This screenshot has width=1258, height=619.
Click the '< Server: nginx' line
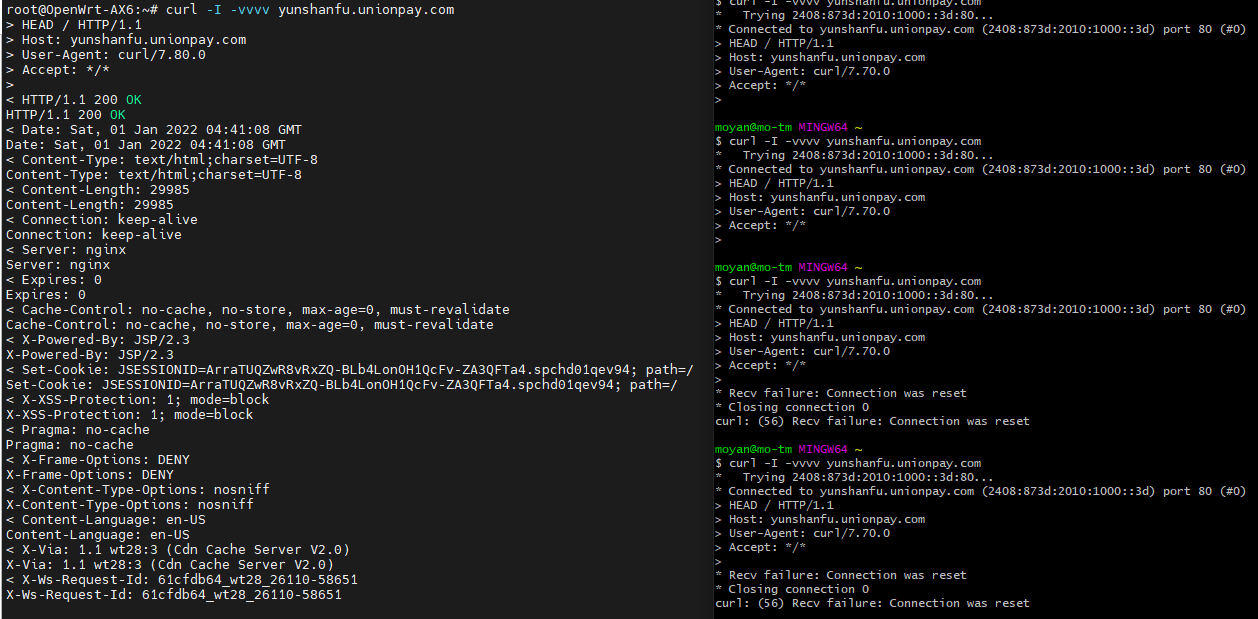pyautogui.click(x=65, y=250)
